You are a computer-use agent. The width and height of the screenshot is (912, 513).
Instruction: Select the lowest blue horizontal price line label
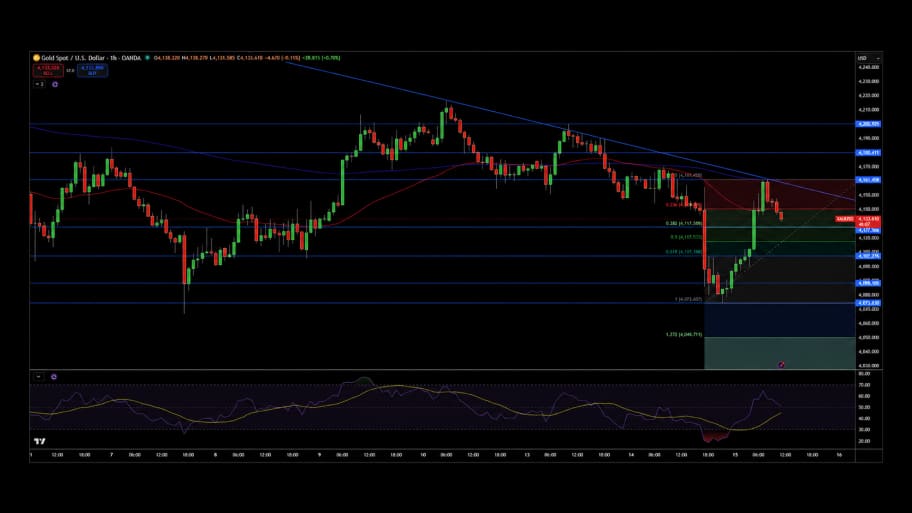click(x=868, y=303)
